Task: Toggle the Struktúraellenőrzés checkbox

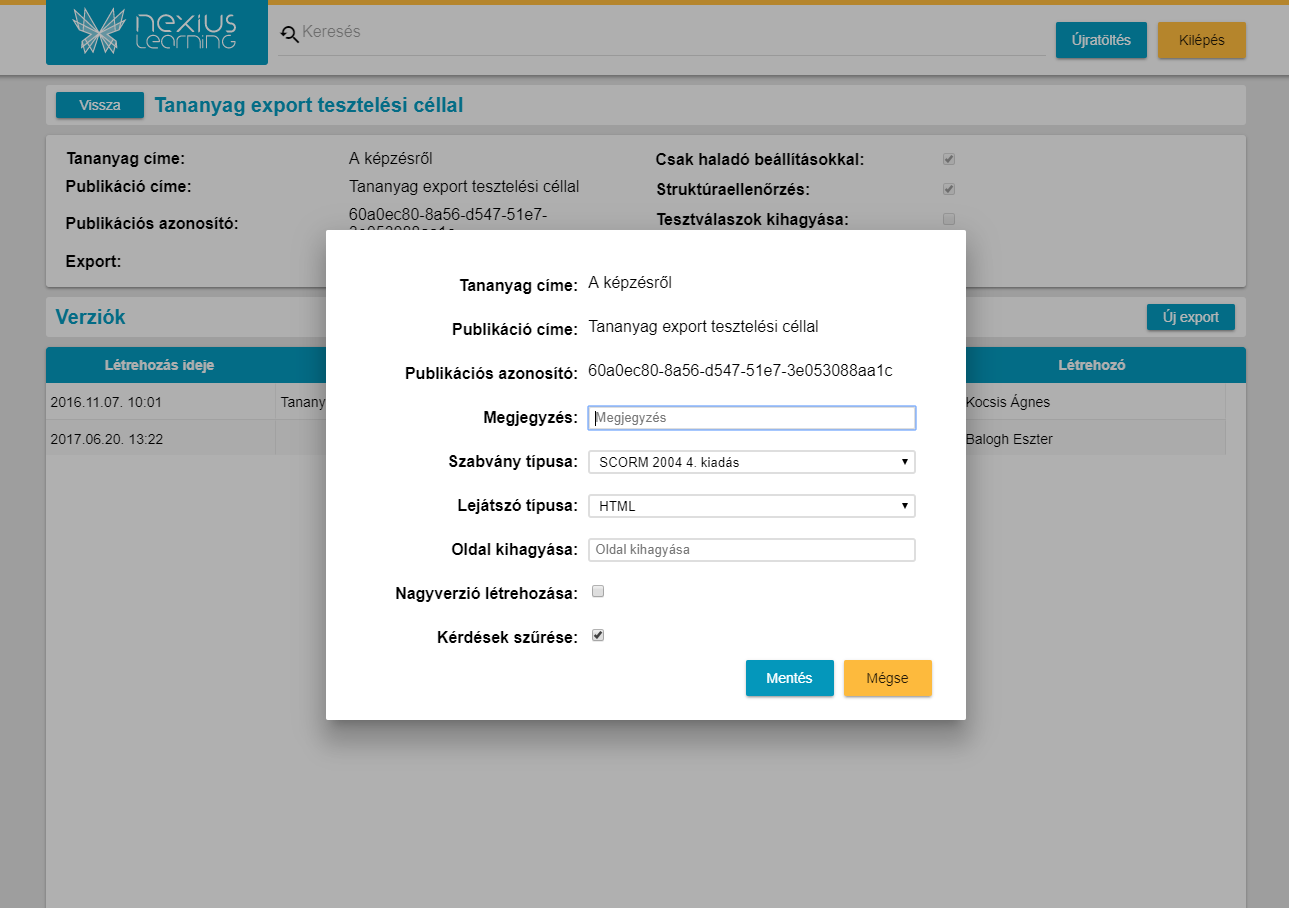Action: (949, 189)
